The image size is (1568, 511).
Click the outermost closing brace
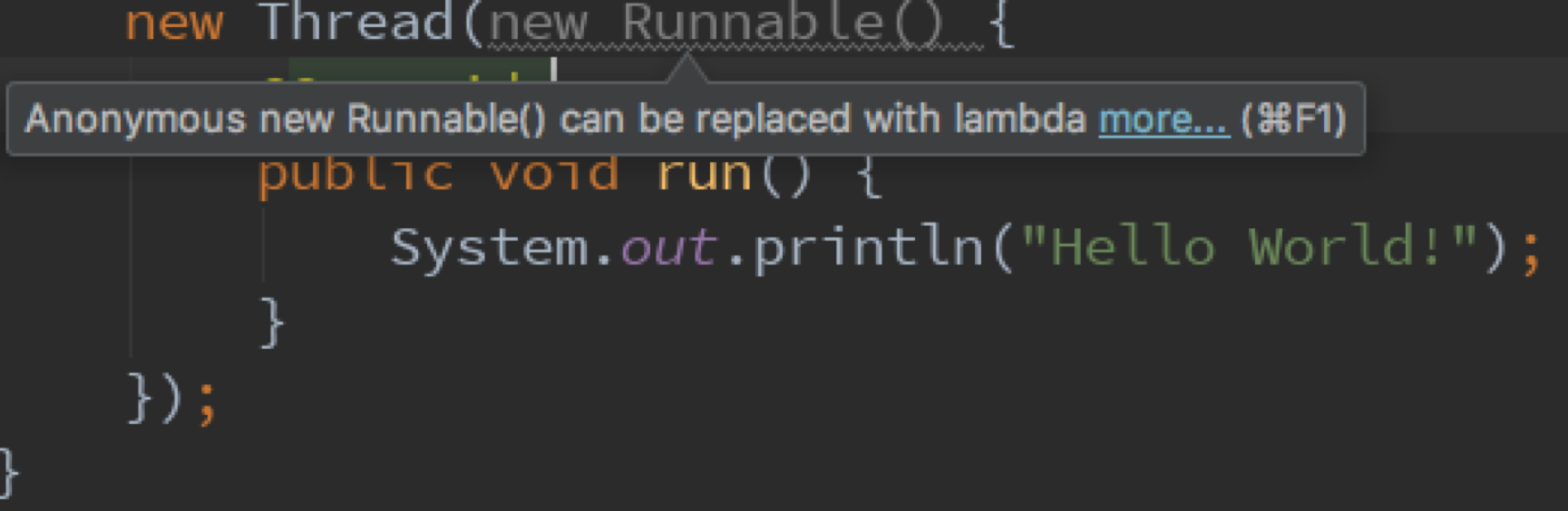8,473
